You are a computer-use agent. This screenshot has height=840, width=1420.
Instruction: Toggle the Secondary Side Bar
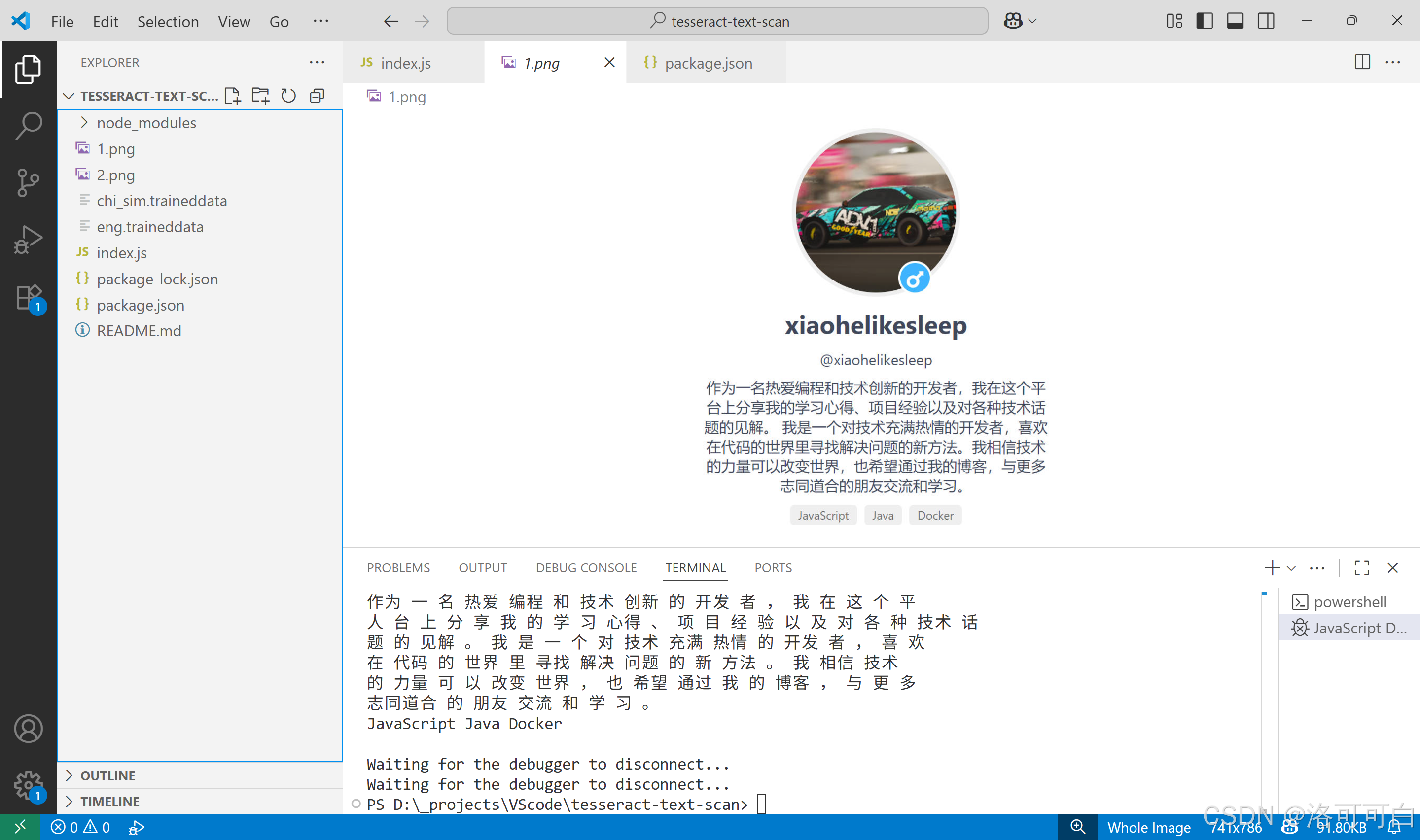point(1266,20)
